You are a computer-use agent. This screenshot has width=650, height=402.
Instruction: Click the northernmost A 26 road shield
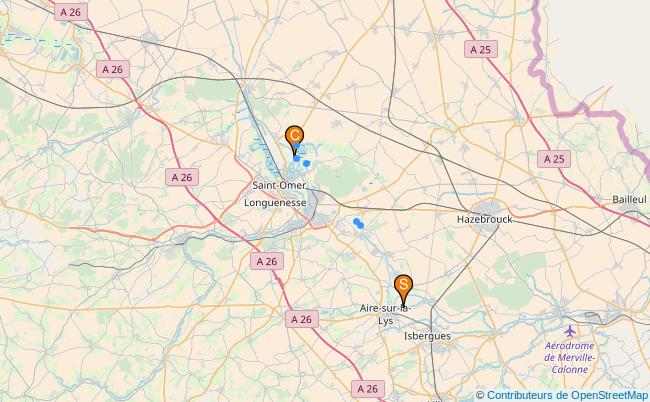[x=71, y=12]
